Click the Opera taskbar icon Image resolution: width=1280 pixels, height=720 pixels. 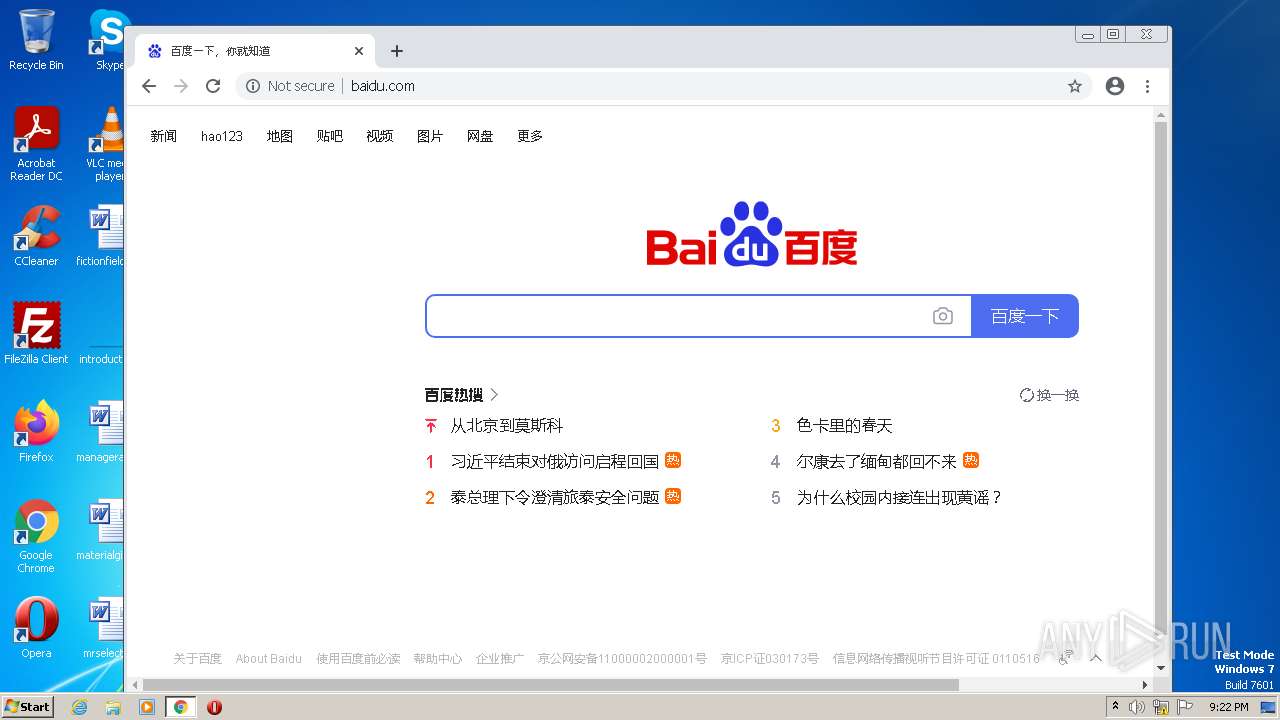(214, 707)
